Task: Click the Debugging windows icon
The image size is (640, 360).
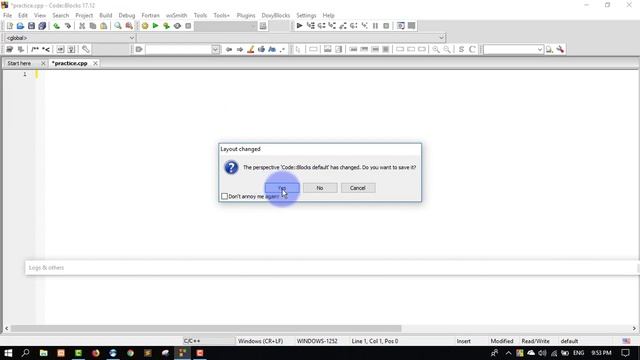Action: (401, 26)
